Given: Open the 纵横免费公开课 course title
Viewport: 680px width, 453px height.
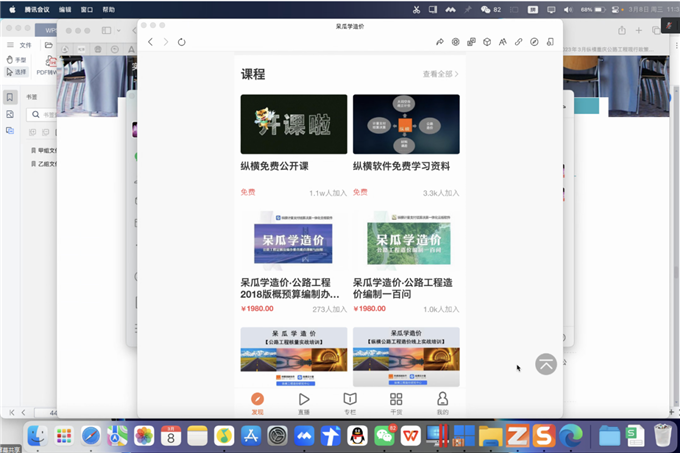Looking at the screenshot, I should click(x=275, y=166).
